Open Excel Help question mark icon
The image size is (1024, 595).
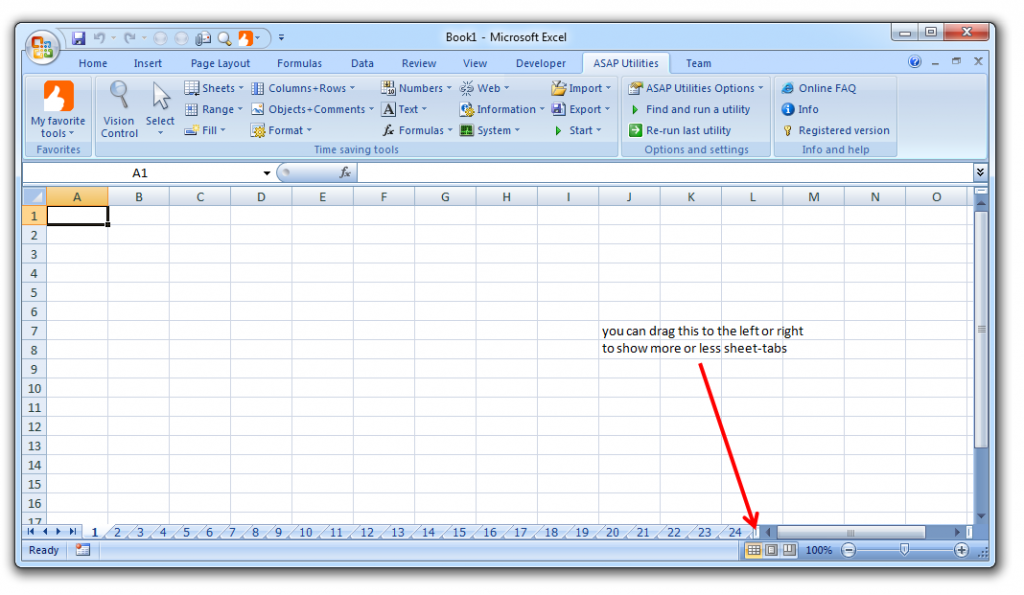coord(914,61)
